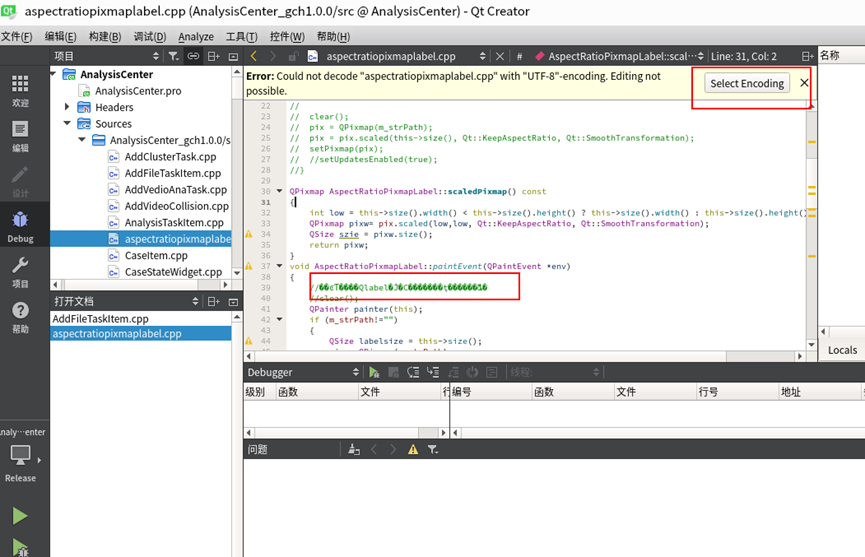Start debugging from the Debugger toolbar
865x557 pixels.
[x=374, y=372]
